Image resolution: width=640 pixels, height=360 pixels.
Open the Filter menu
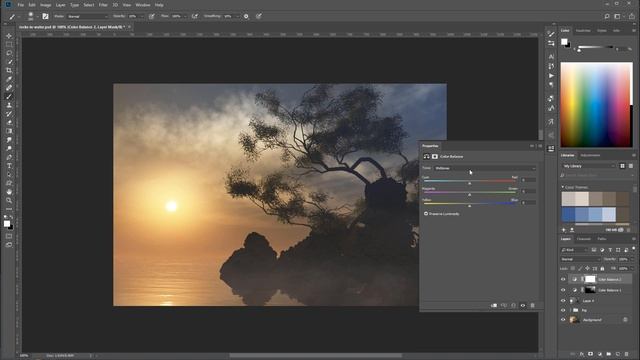click(103, 5)
